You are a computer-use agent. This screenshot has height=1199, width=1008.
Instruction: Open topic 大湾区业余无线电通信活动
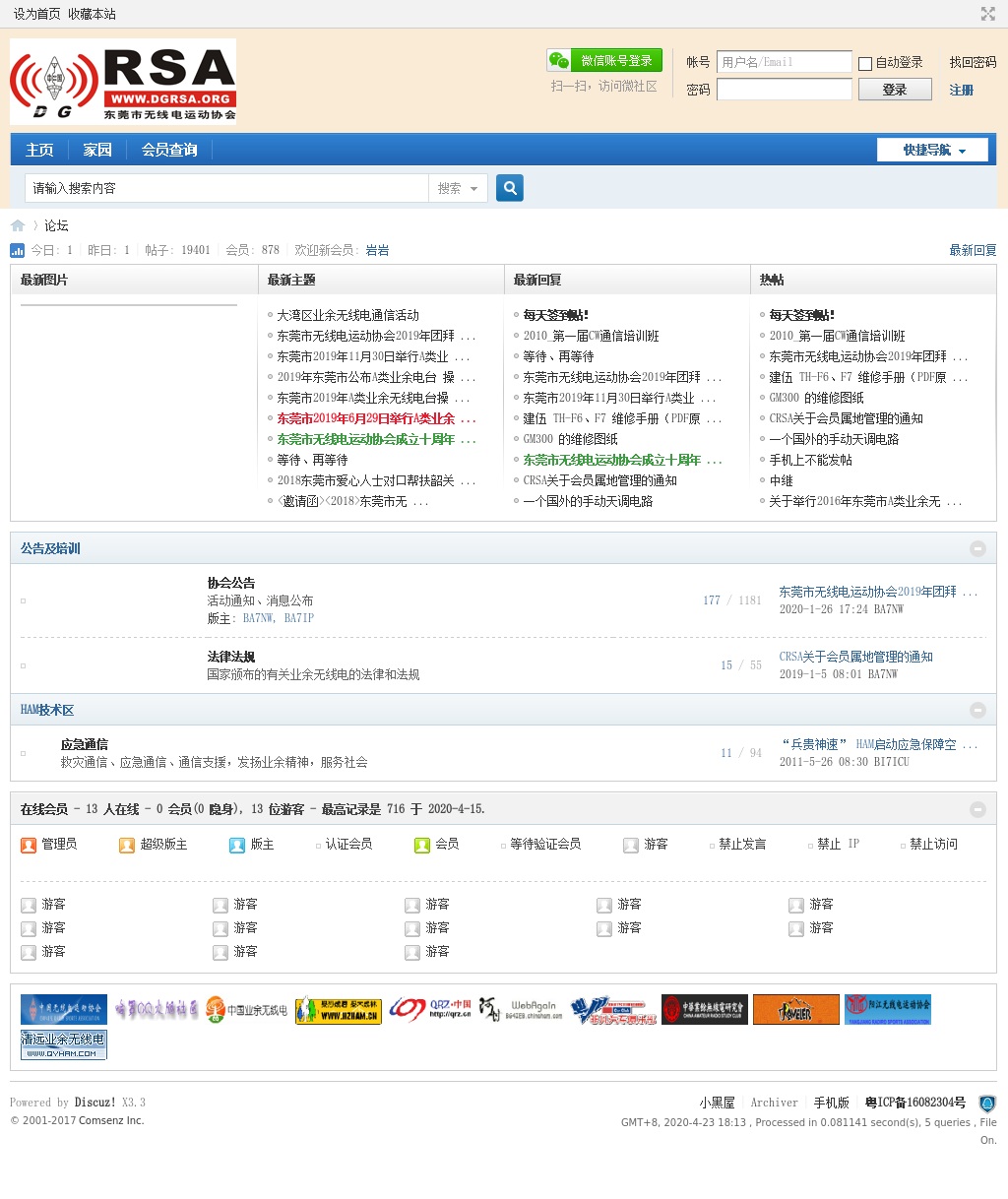(x=347, y=315)
